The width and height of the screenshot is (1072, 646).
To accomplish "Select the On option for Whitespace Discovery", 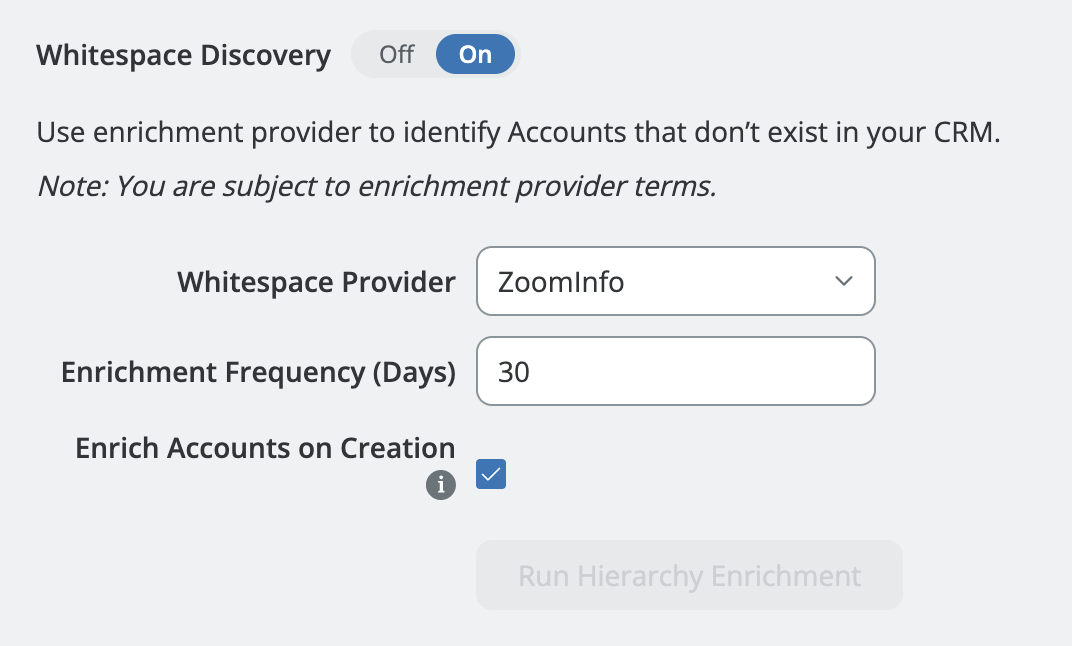I will tap(475, 55).
